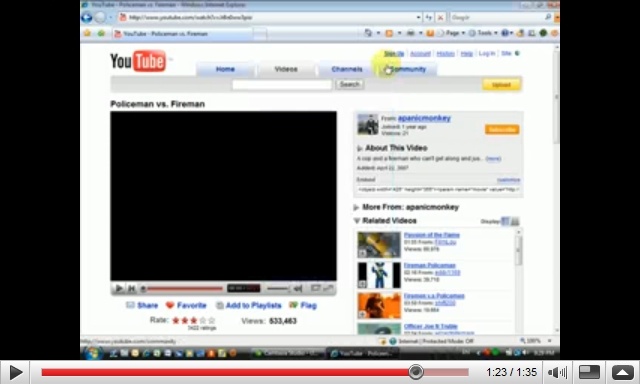The image size is (640, 384).
Task: Click the YouTube logo
Action: tap(138, 61)
